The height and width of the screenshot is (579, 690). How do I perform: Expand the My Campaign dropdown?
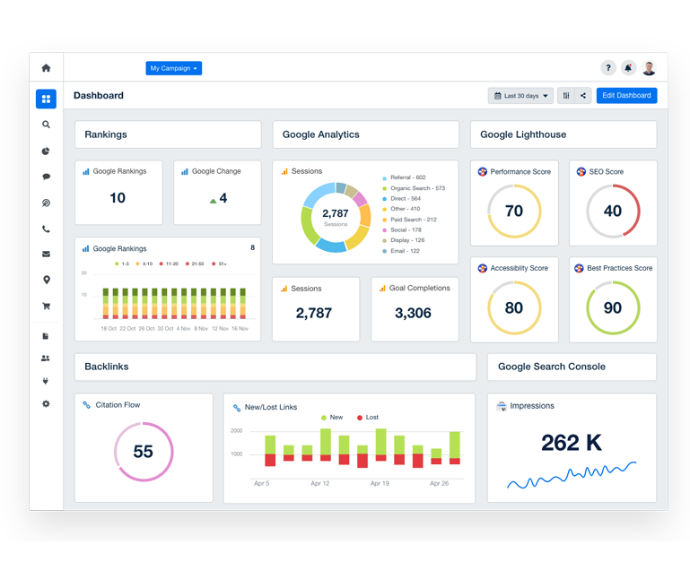tap(173, 68)
